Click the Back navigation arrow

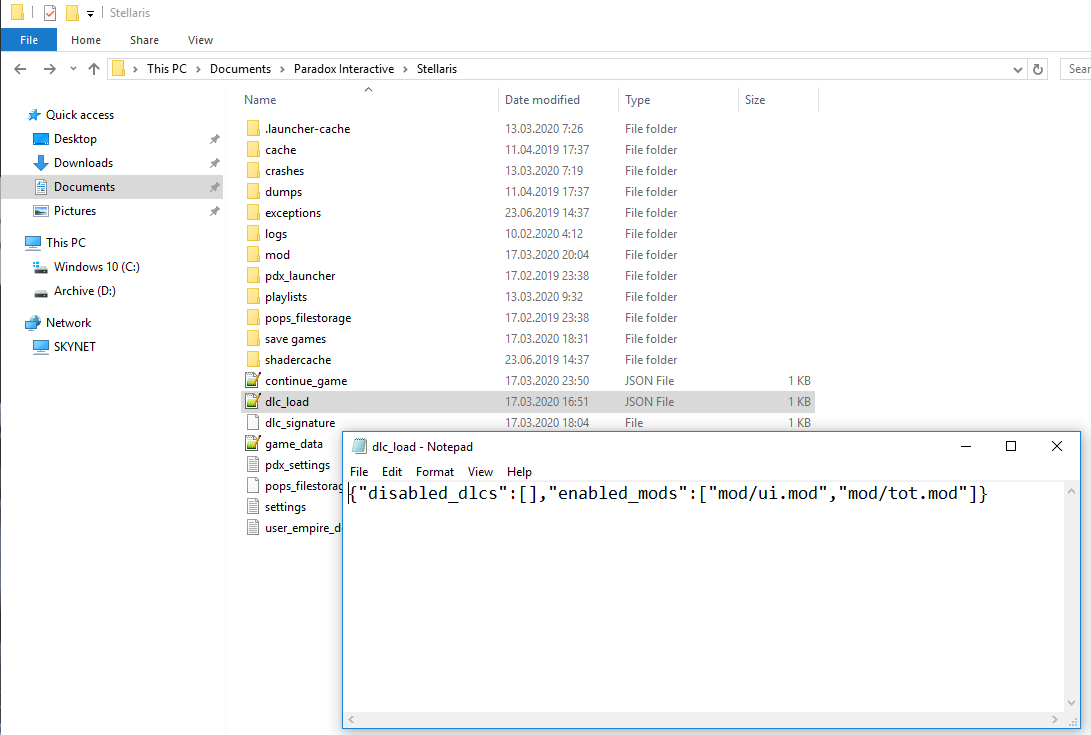coord(20,69)
